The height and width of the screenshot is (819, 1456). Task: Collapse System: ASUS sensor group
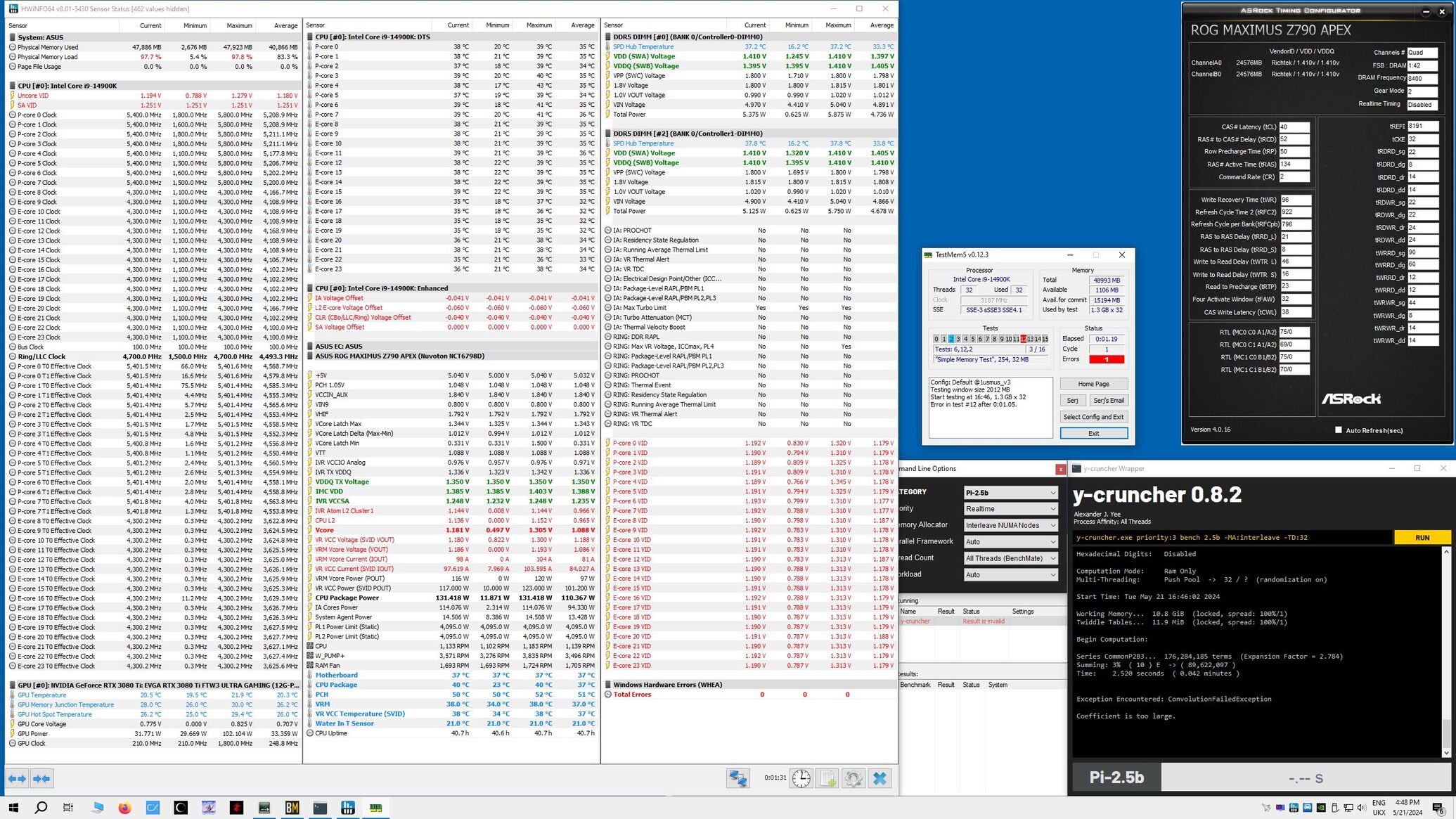coord(13,37)
